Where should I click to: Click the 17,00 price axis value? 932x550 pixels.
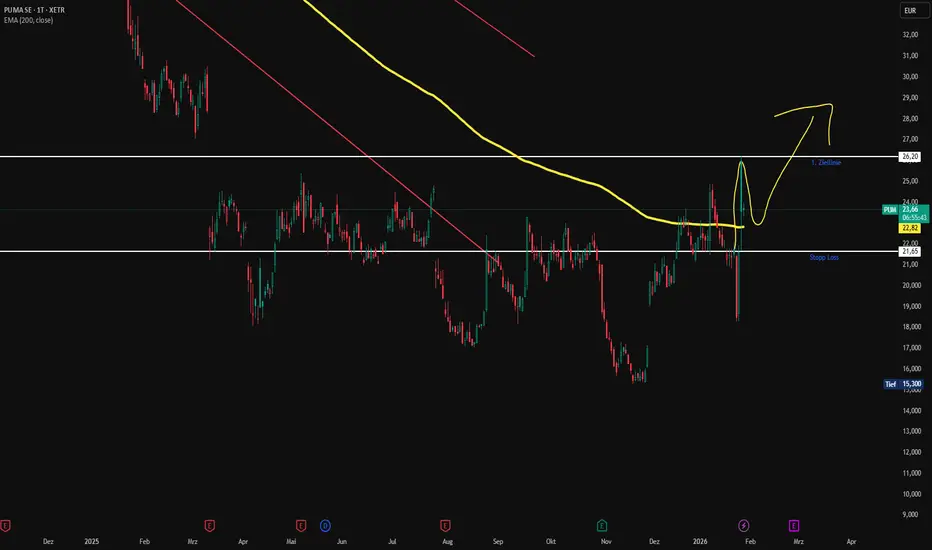(912, 348)
